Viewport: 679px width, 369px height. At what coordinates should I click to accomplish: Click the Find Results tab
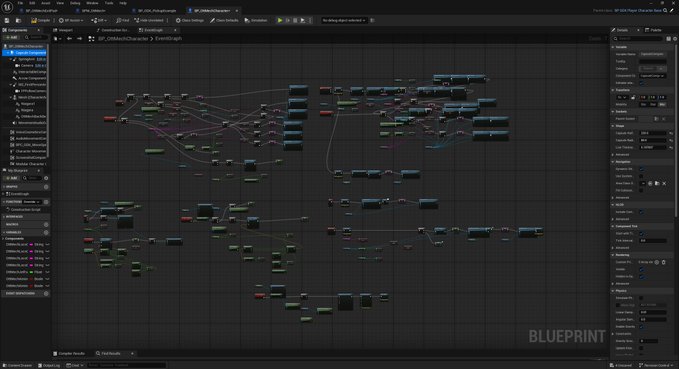[111, 353]
